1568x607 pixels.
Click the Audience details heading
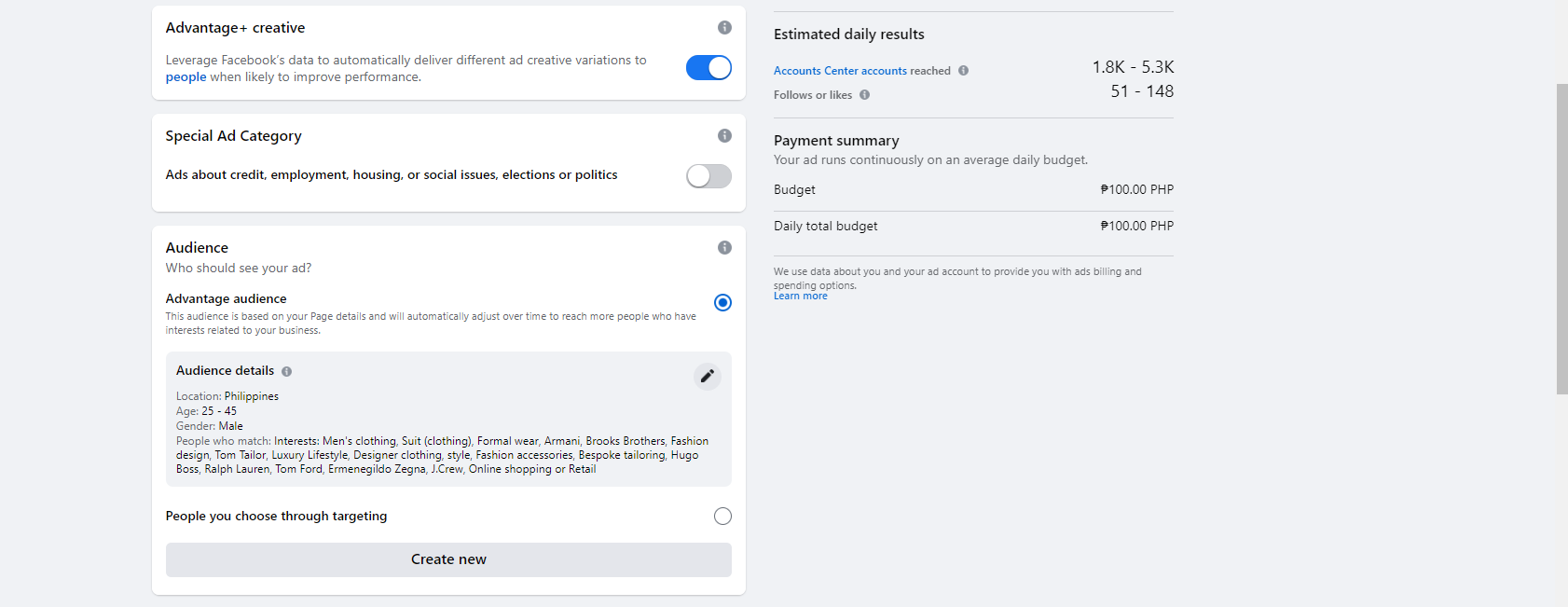[225, 371]
